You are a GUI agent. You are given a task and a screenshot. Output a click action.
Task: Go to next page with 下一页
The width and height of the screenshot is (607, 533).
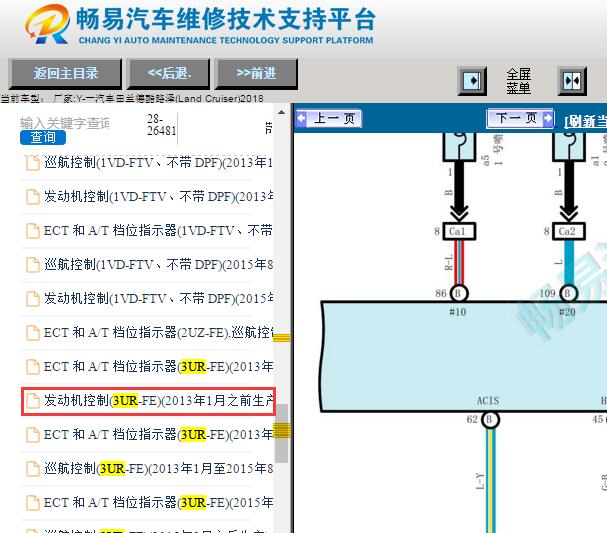520,118
